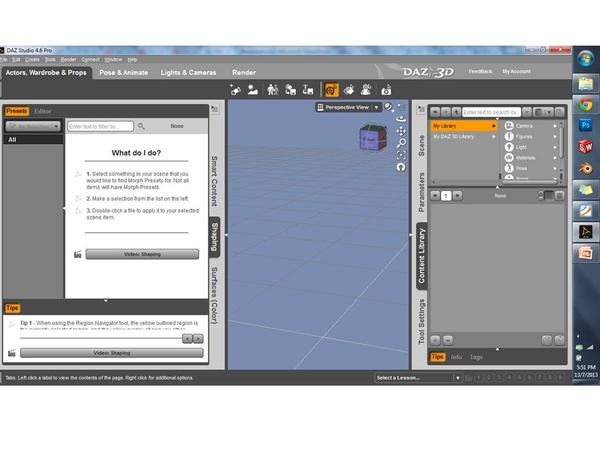The width and height of the screenshot is (600, 450).
Task: Click the Materials category icon
Action: click(x=509, y=158)
